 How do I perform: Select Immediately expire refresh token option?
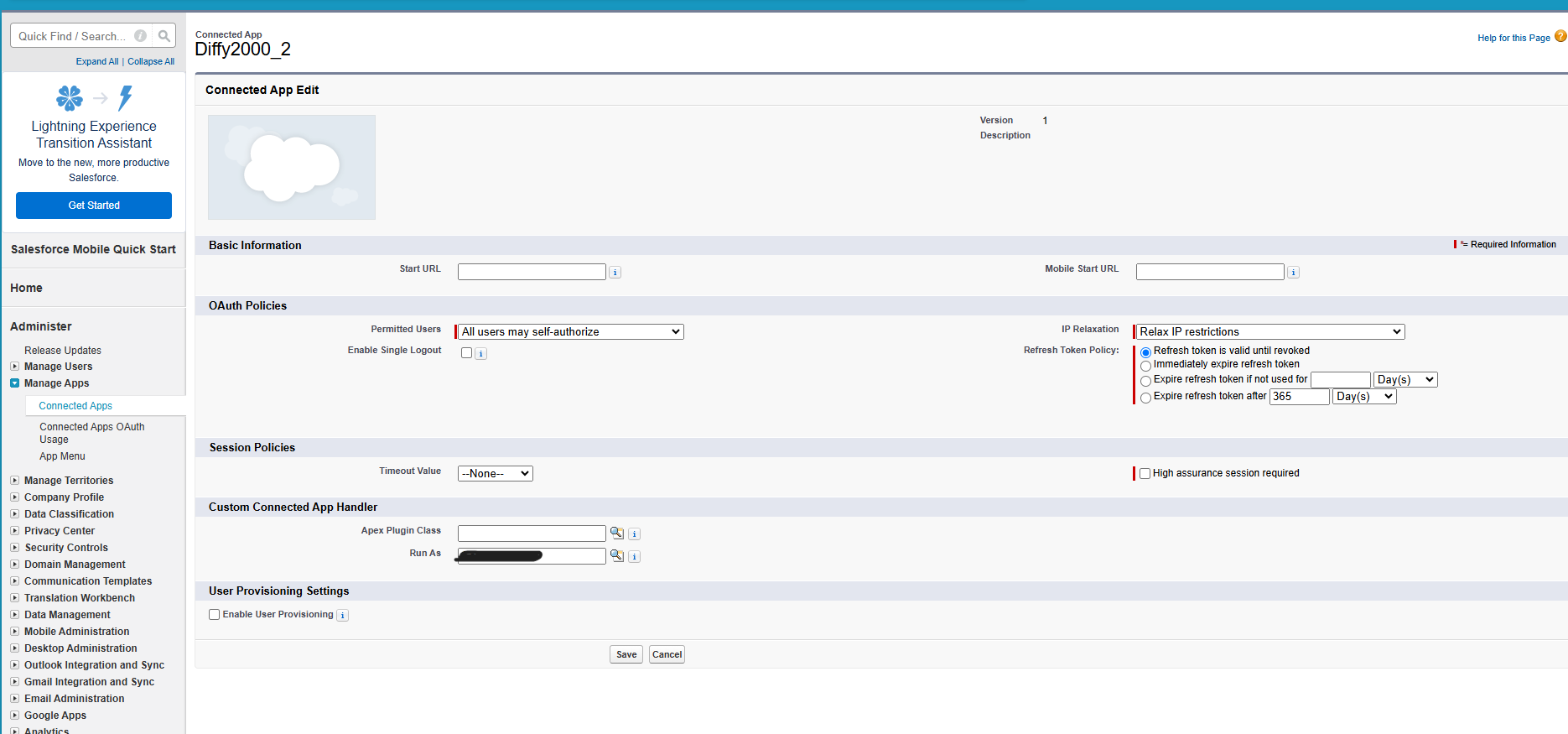1145,366
